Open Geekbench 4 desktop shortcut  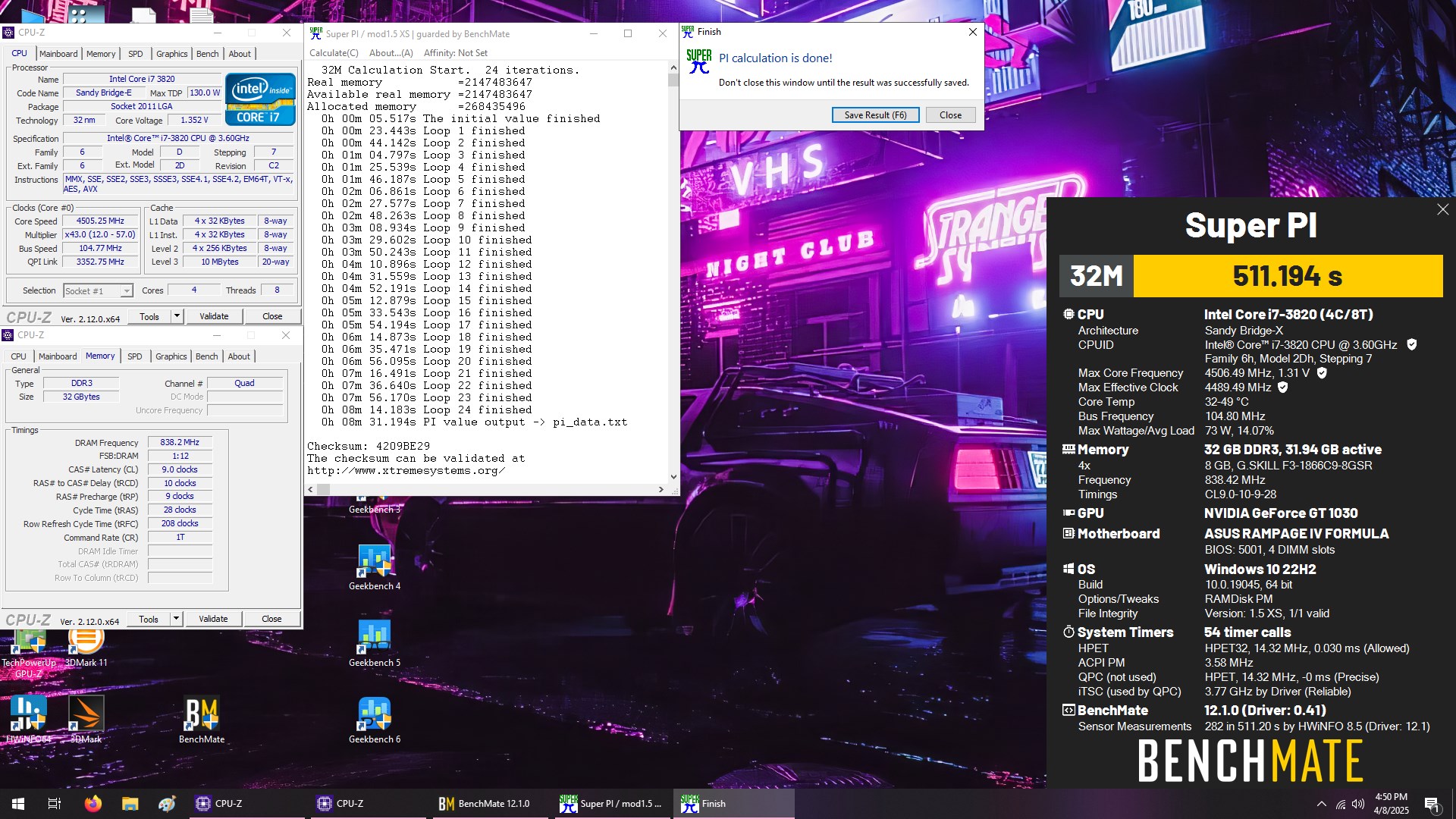[x=375, y=566]
